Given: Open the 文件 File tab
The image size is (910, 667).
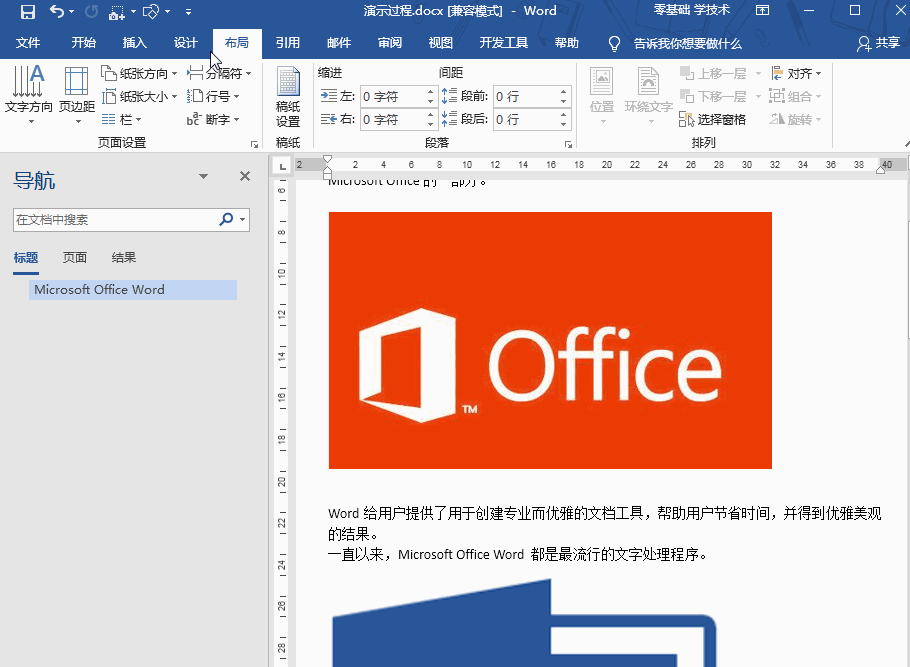Looking at the screenshot, I should point(27,43).
